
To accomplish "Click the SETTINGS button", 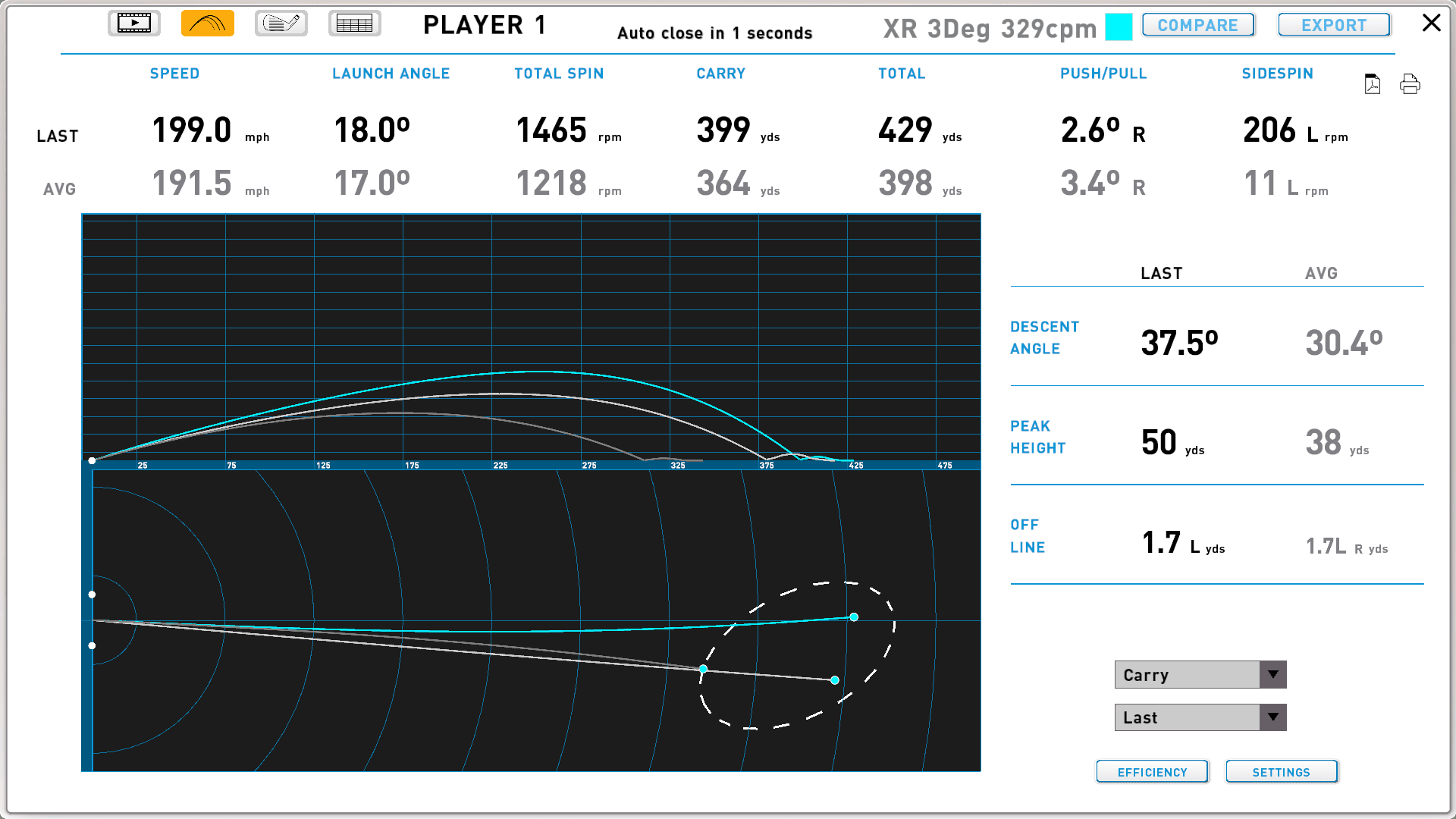I will (1280, 772).
